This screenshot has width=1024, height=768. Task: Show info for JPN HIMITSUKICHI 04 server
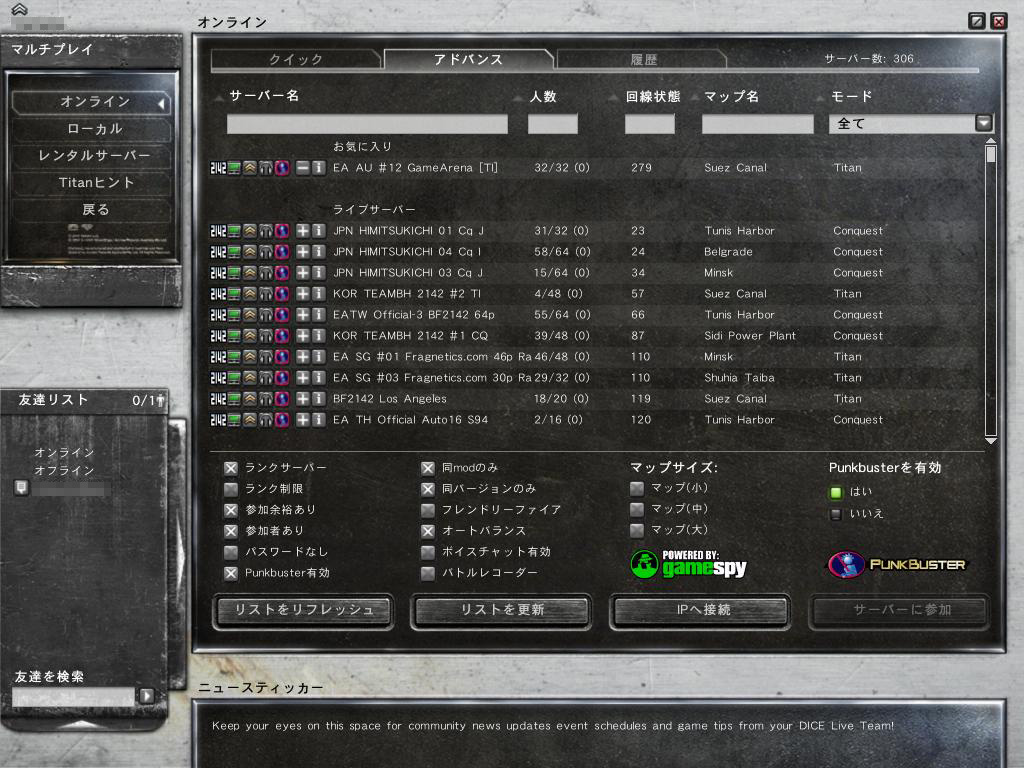319,251
